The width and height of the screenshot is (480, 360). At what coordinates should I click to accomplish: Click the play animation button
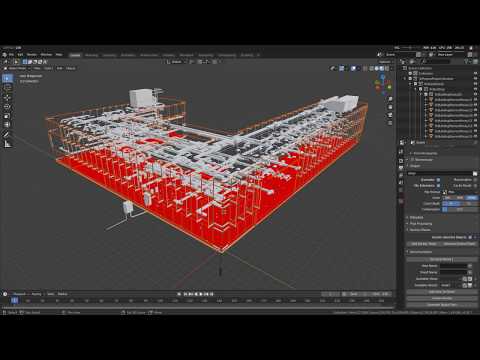click(x=201, y=294)
